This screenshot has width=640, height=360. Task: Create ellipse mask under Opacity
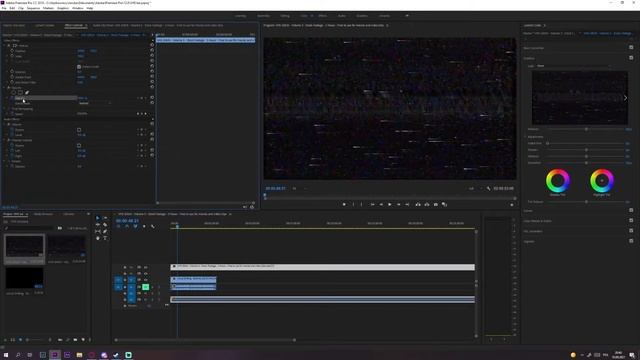(x=13, y=93)
